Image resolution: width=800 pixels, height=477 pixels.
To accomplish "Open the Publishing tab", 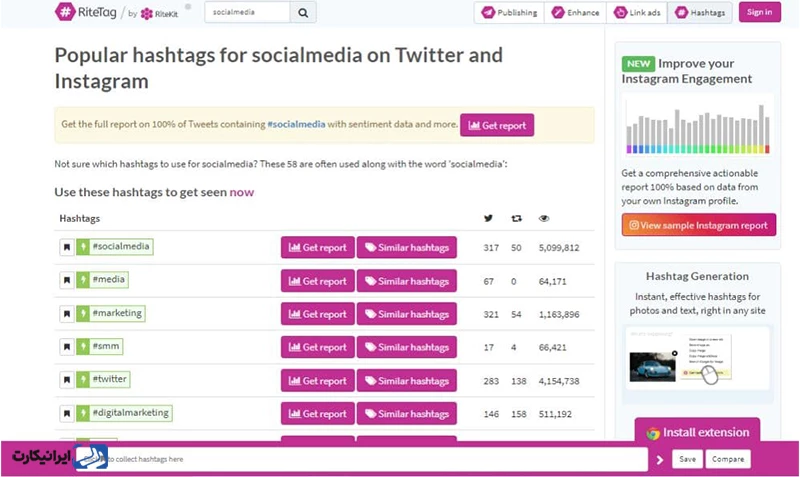I will click(509, 13).
